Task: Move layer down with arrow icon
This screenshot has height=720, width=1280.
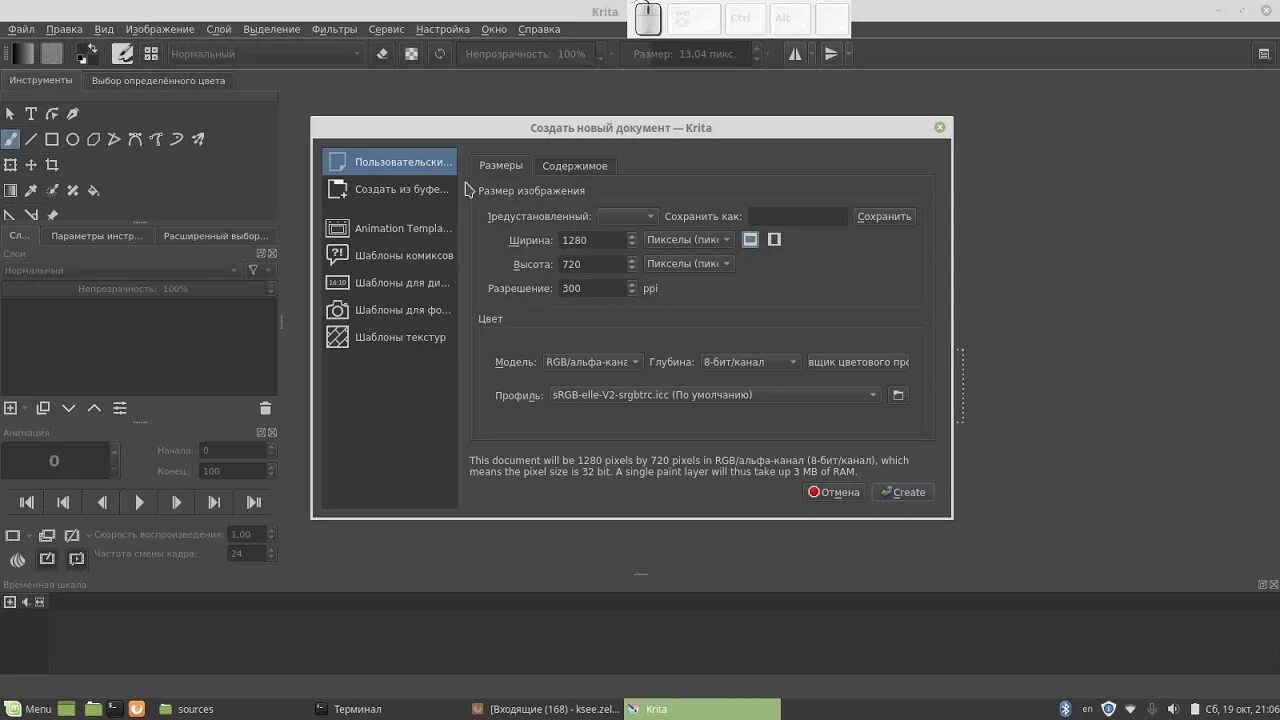Action: pos(69,408)
